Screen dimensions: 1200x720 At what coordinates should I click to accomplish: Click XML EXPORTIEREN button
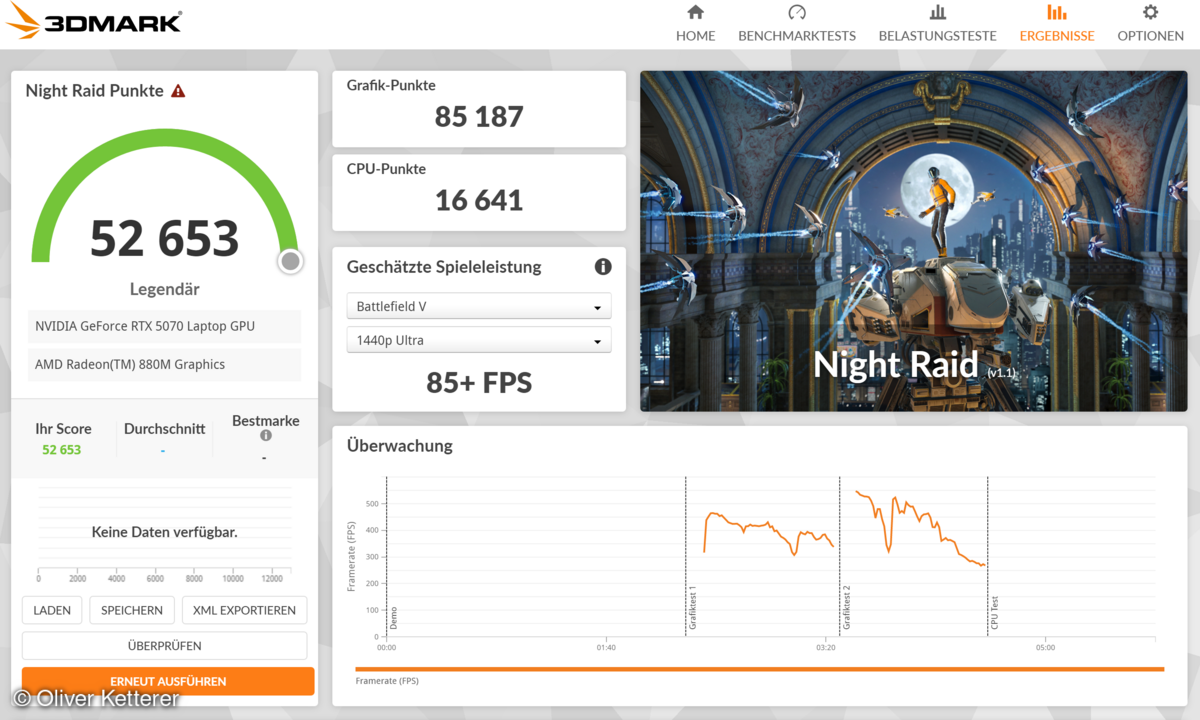tap(245, 610)
